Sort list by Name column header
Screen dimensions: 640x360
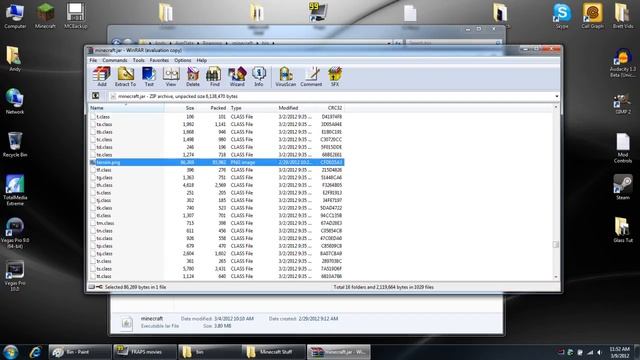point(127,108)
